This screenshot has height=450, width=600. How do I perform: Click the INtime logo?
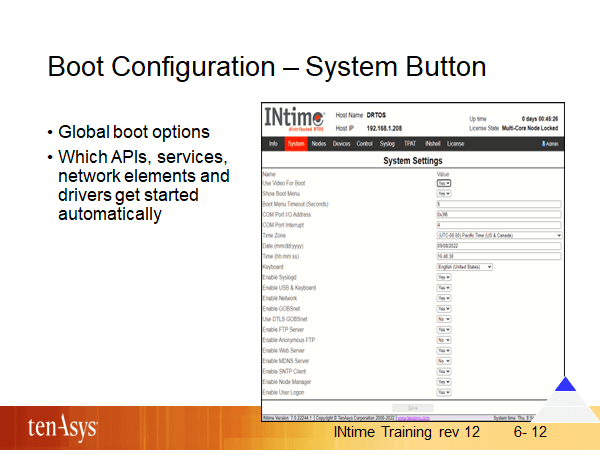tap(294, 119)
